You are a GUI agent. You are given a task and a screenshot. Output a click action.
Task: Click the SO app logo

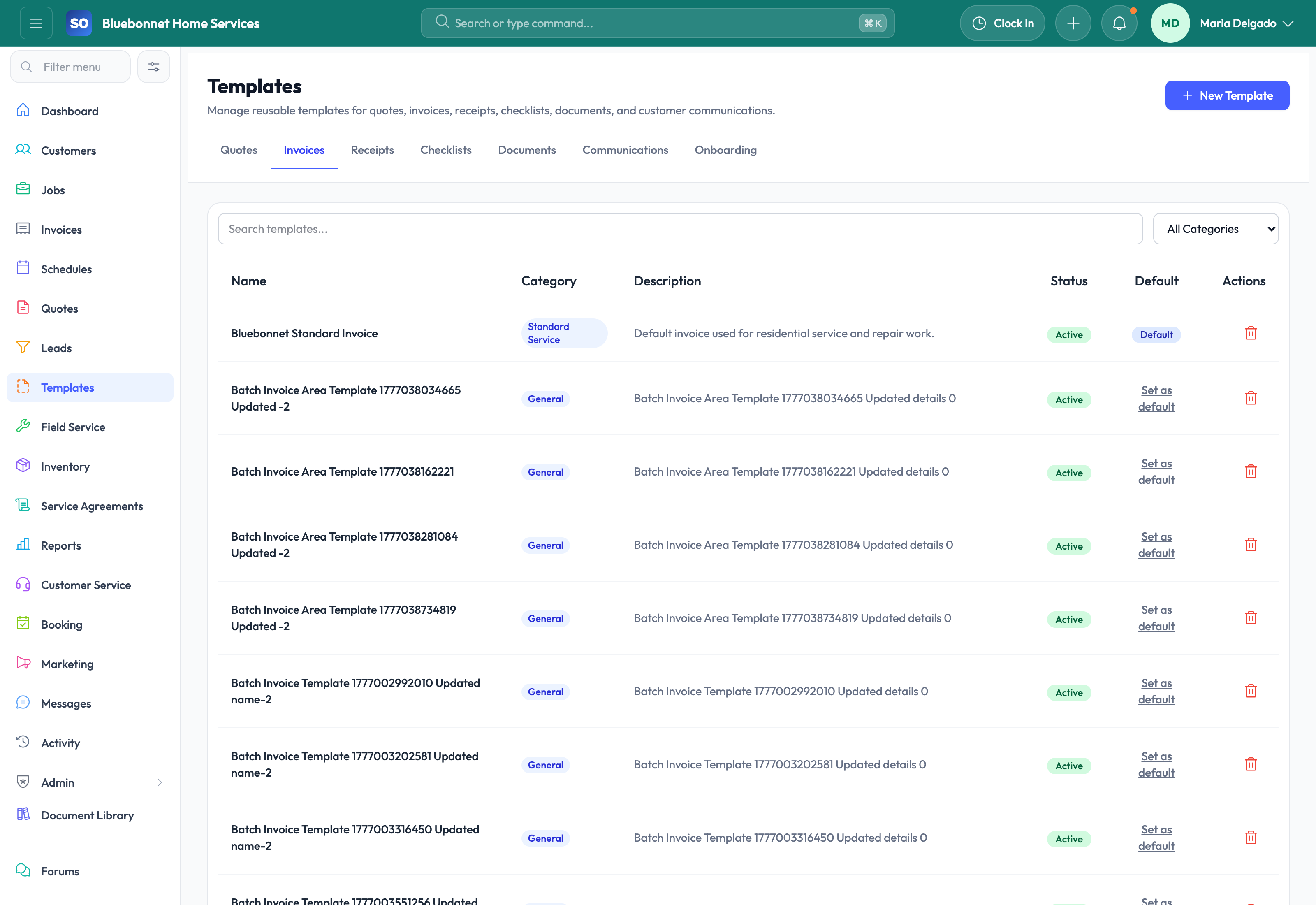coord(78,23)
